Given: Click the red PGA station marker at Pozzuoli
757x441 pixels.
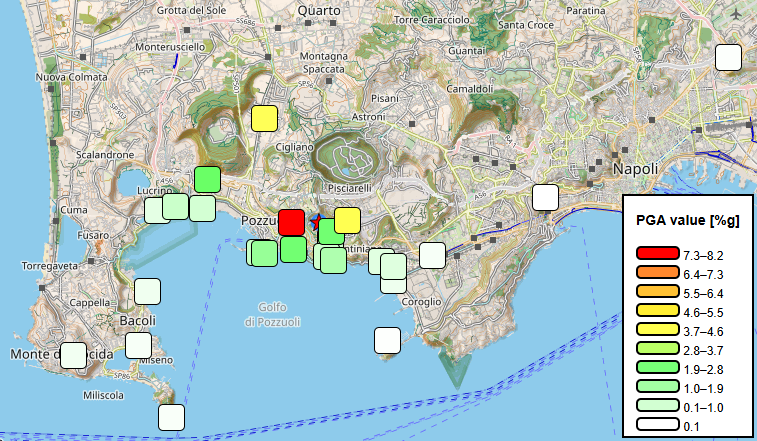Looking at the screenshot, I should [x=292, y=222].
